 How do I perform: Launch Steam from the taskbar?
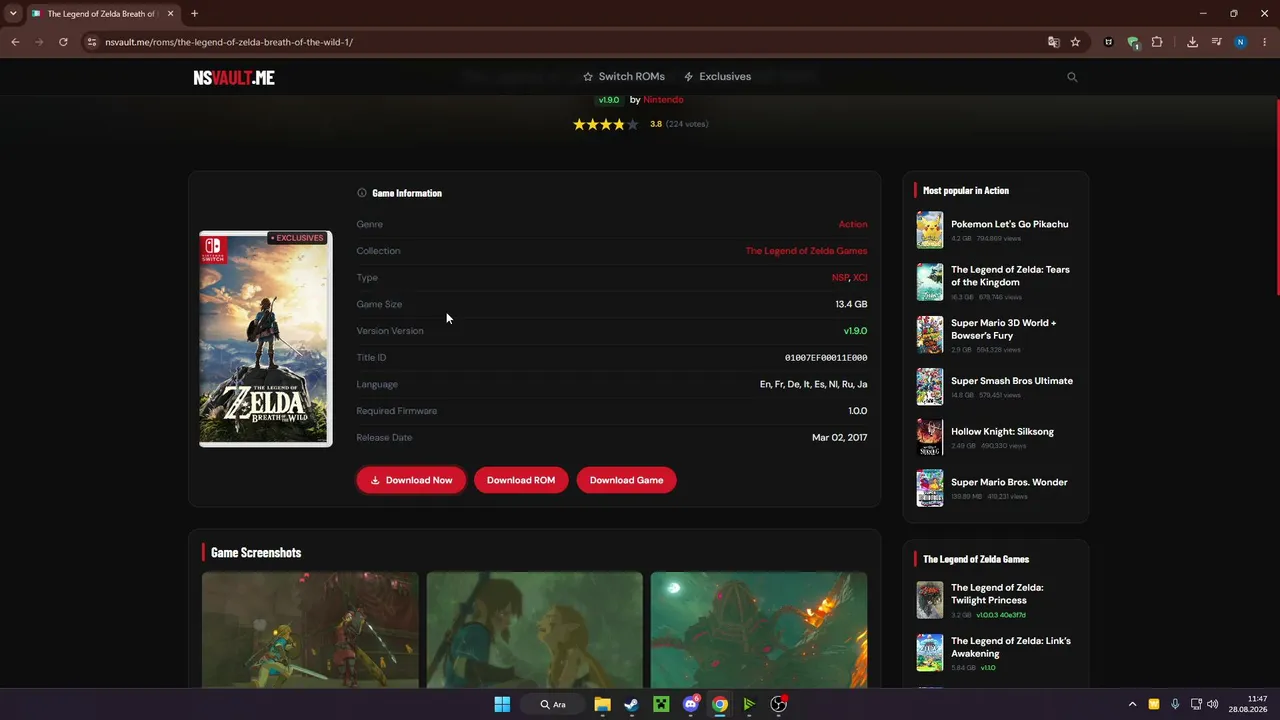pos(631,704)
